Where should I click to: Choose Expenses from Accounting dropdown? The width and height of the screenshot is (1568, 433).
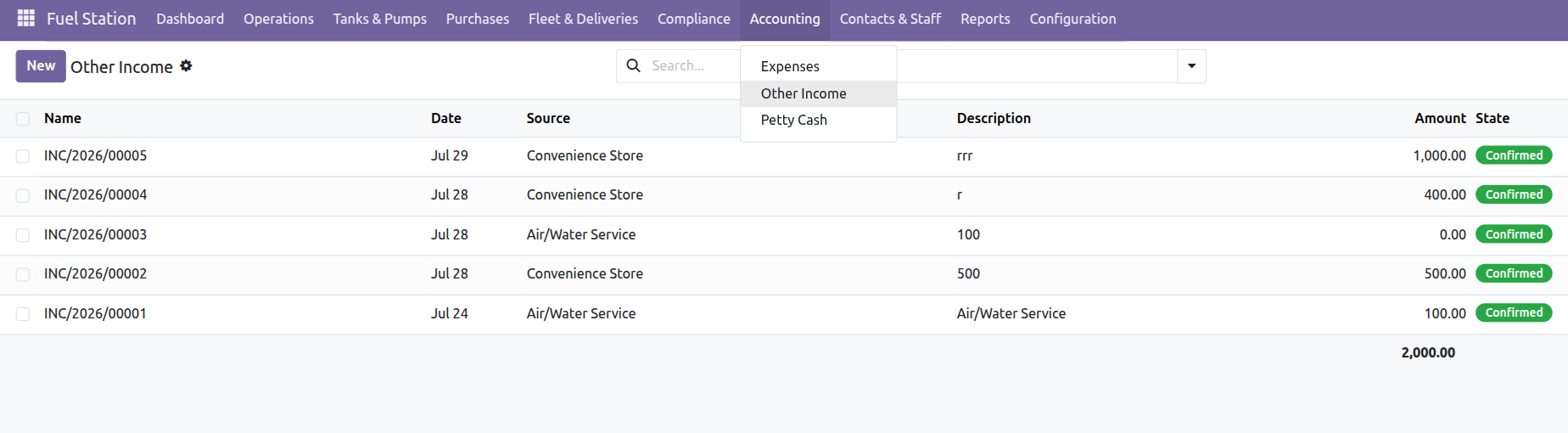pos(819,66)
